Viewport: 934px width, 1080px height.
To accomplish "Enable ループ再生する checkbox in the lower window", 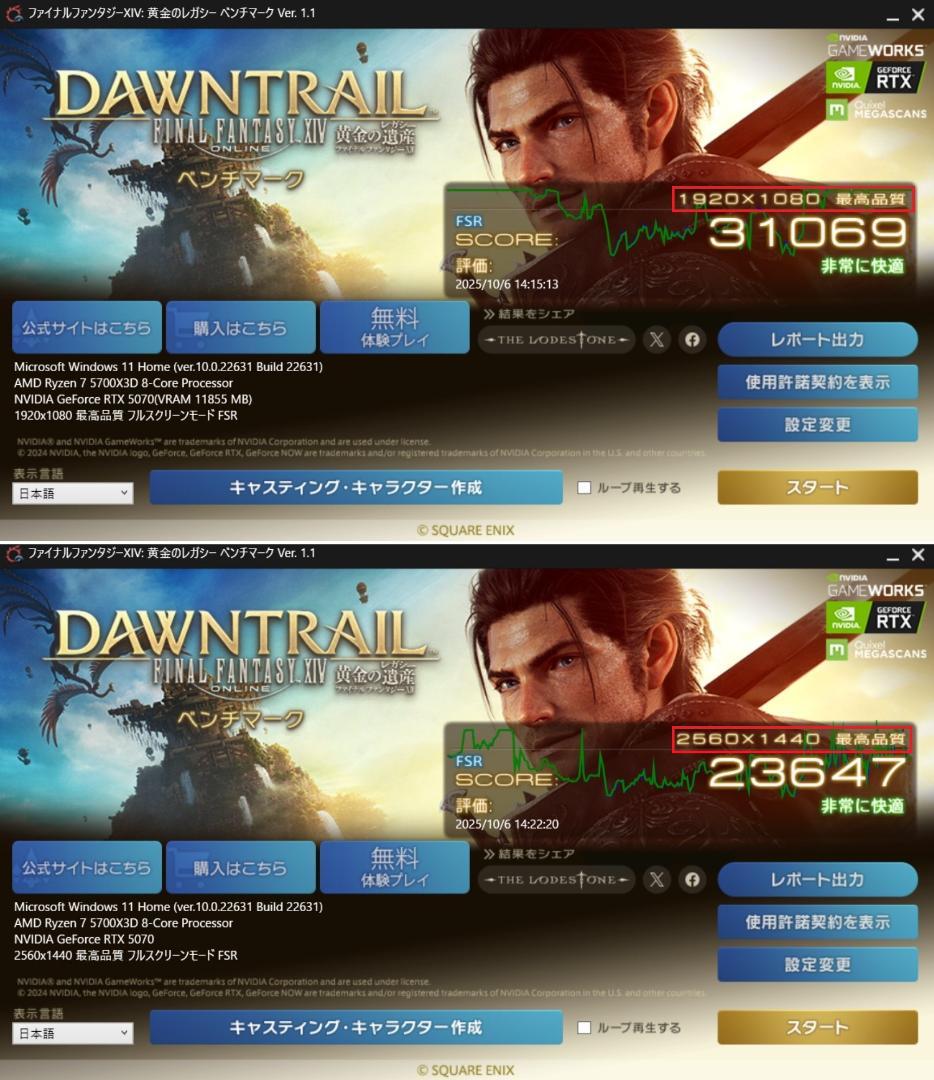I will pyautogui.click(x=584, y=1028).
